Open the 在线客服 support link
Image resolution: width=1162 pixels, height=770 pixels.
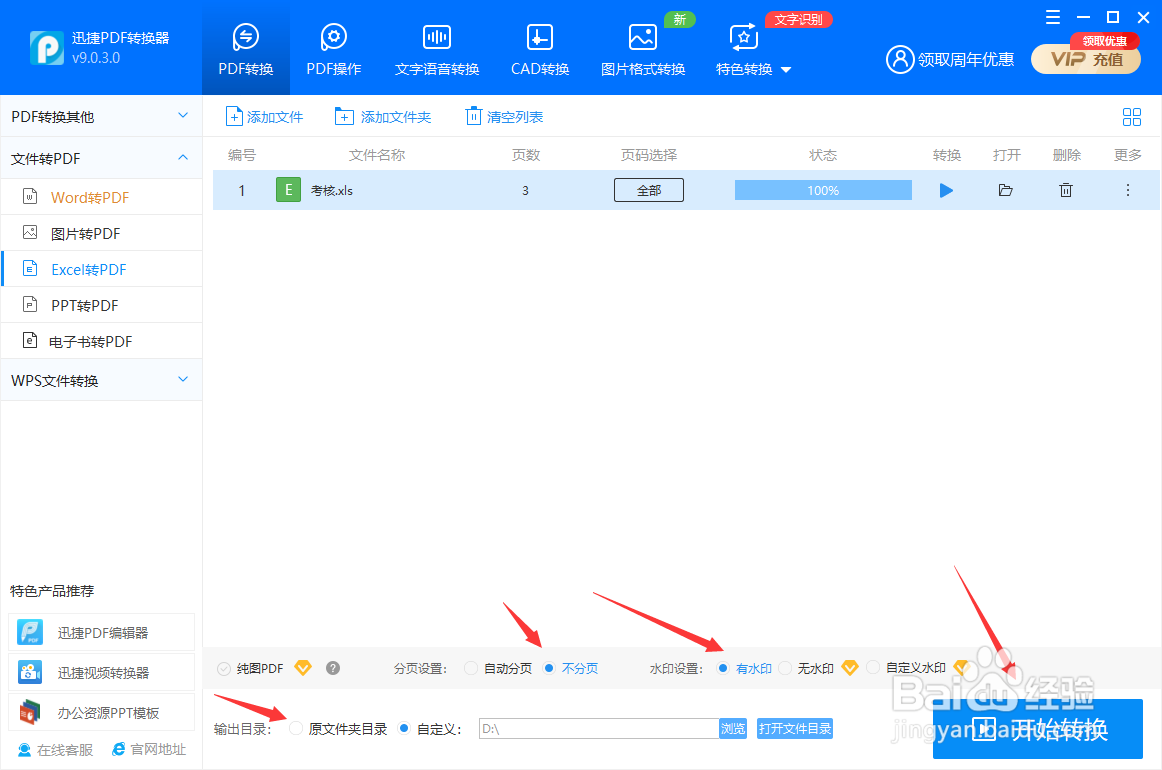click(54, 748)
